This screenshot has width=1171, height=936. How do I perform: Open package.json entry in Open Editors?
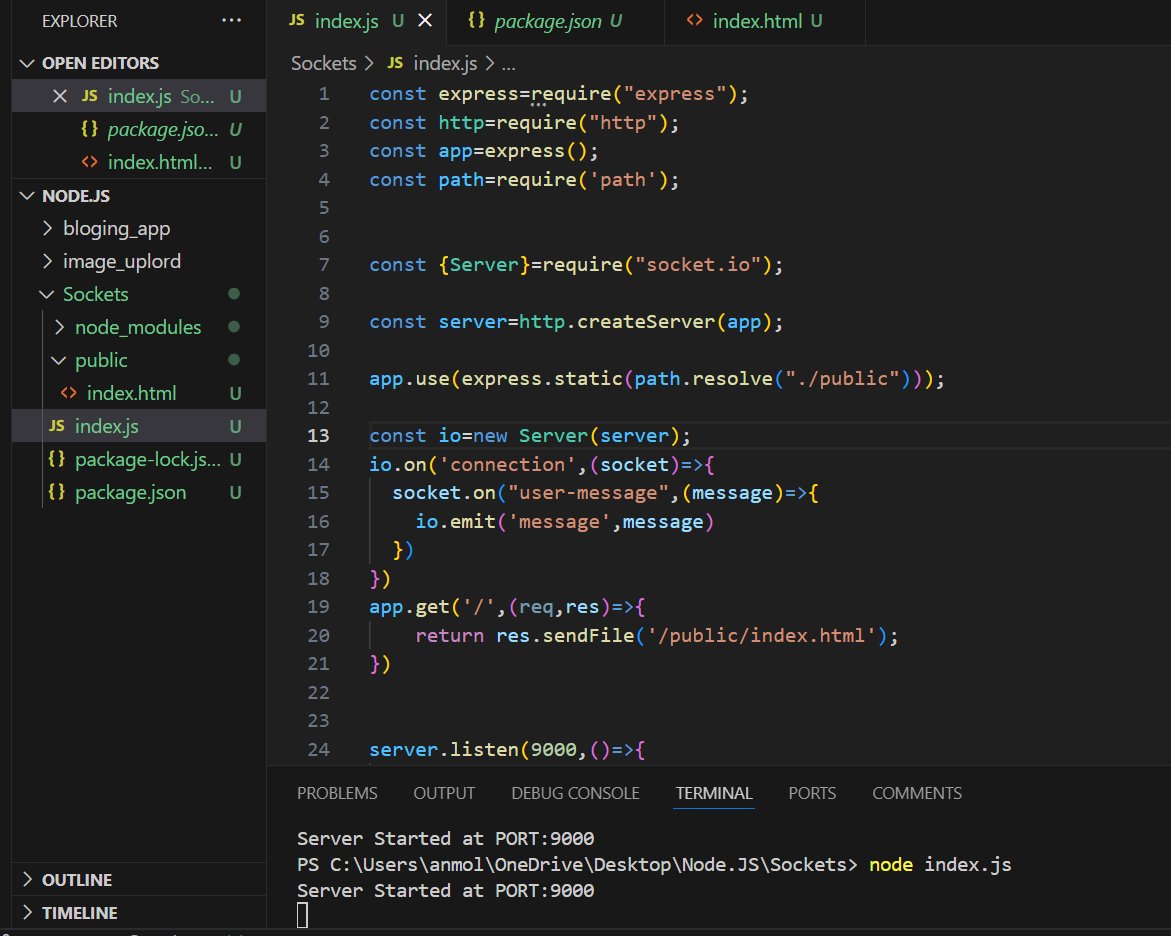140,128
